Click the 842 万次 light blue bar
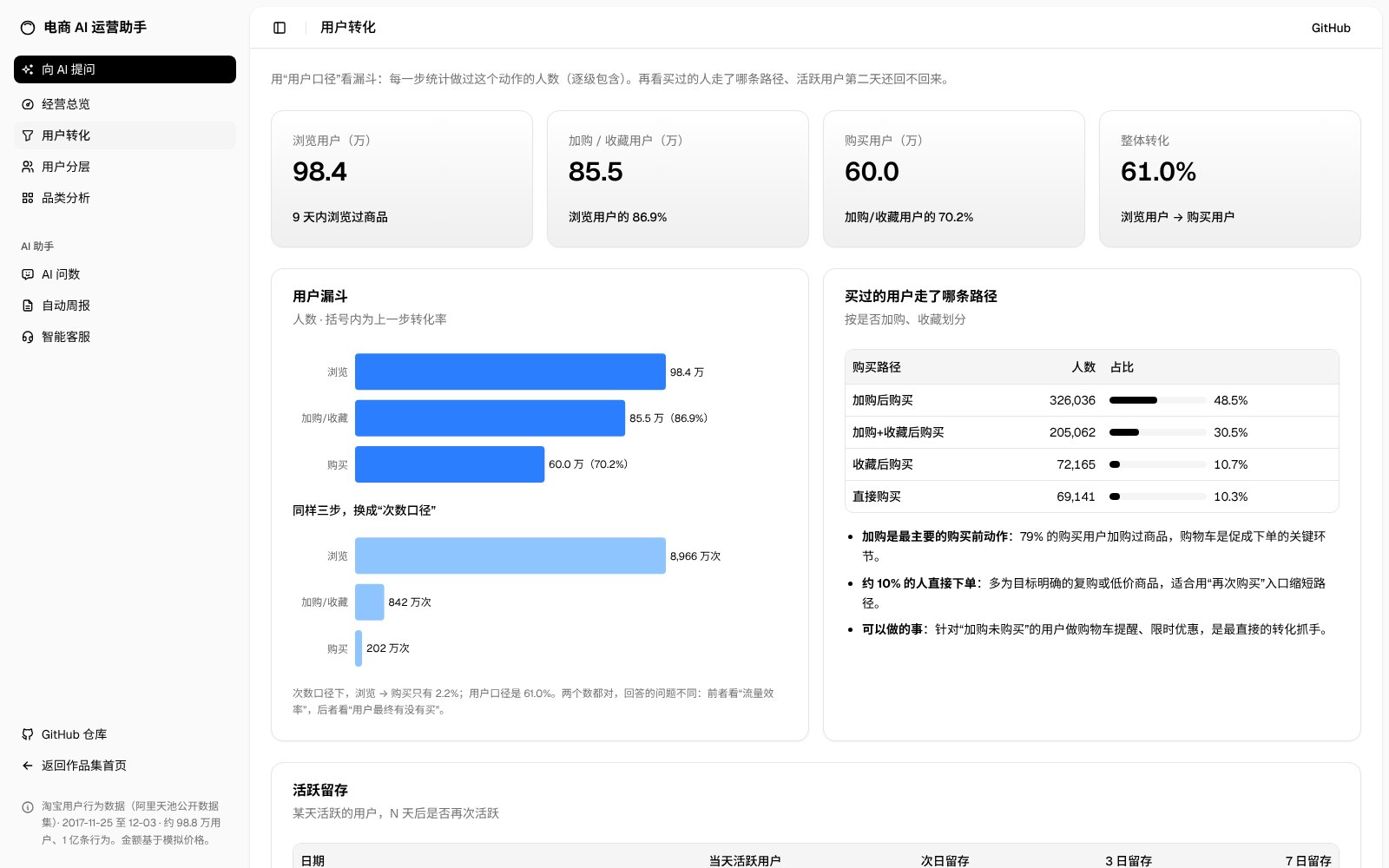 370,602
